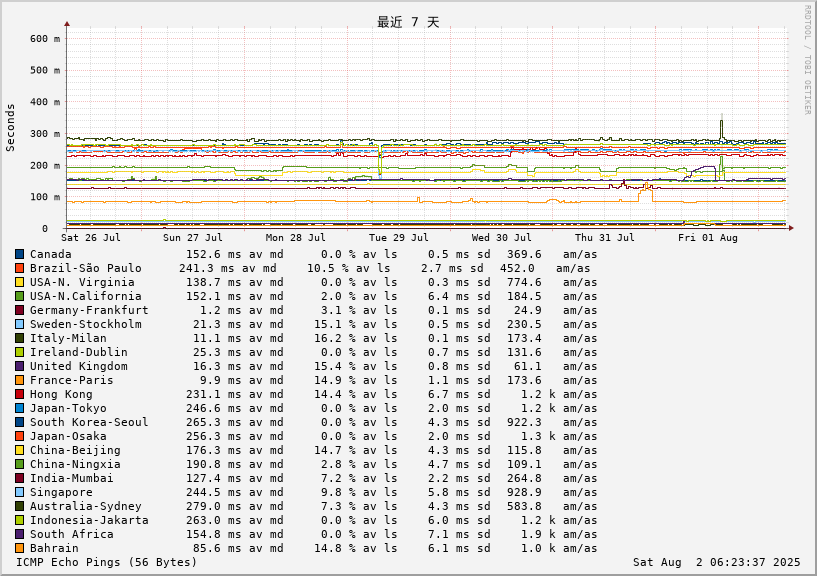This screenshot has width=817, height=576.
Task: Click the "Thu 31 Jul" x-axis date
Action: click(x=605, y=238)
